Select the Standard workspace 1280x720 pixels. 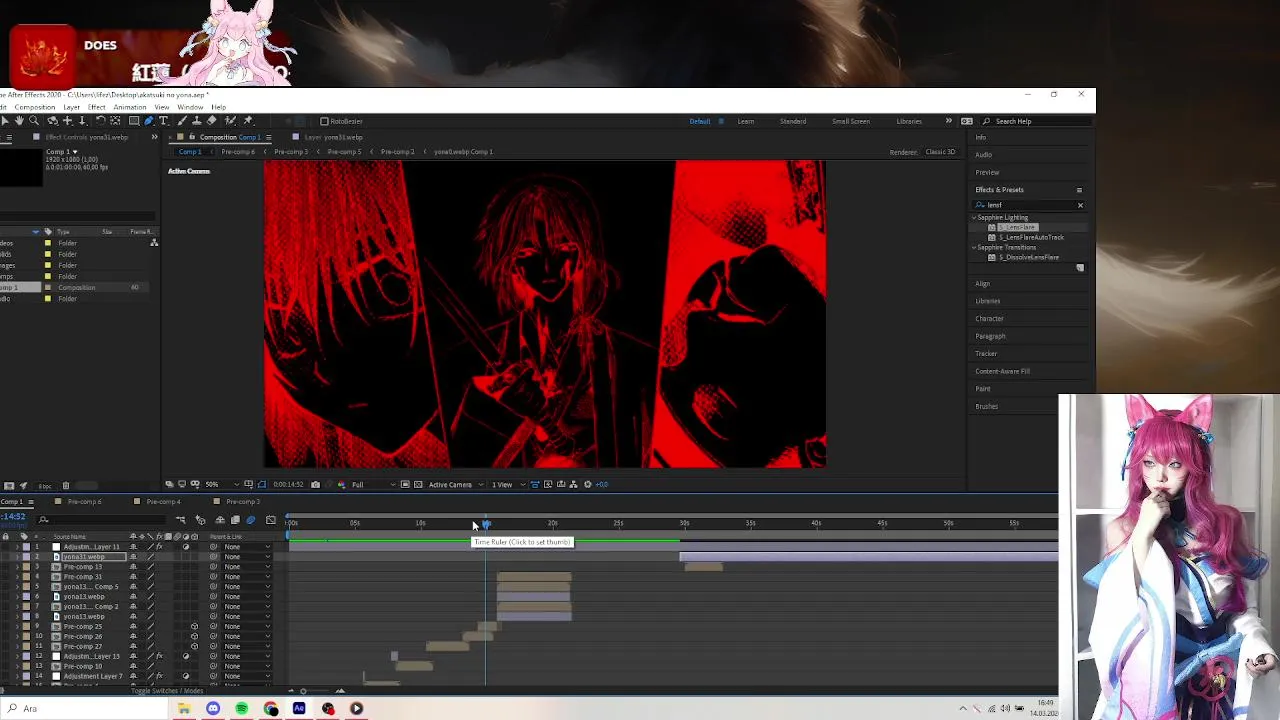tap(793, 121)
